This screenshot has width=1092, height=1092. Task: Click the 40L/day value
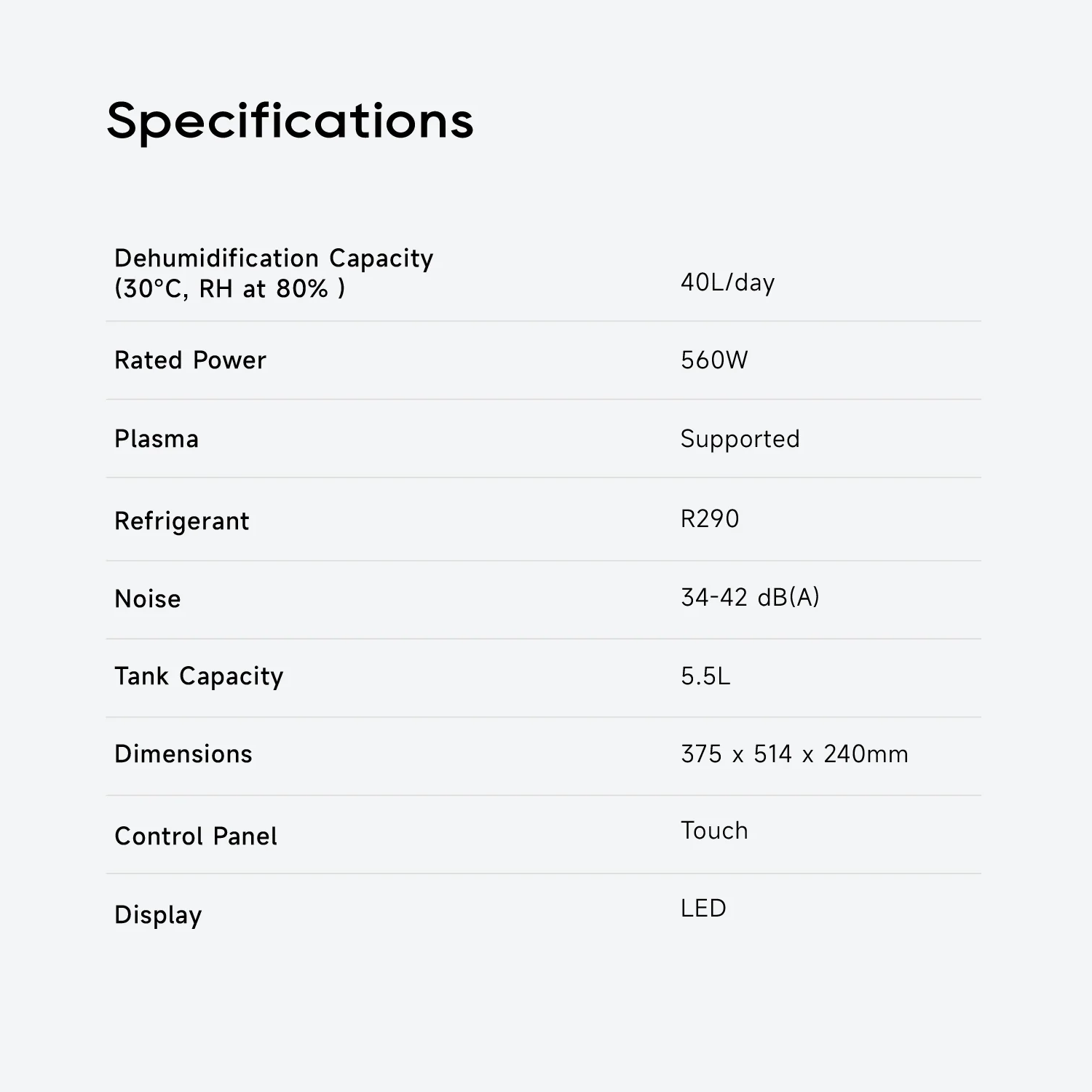pos(727,282)
